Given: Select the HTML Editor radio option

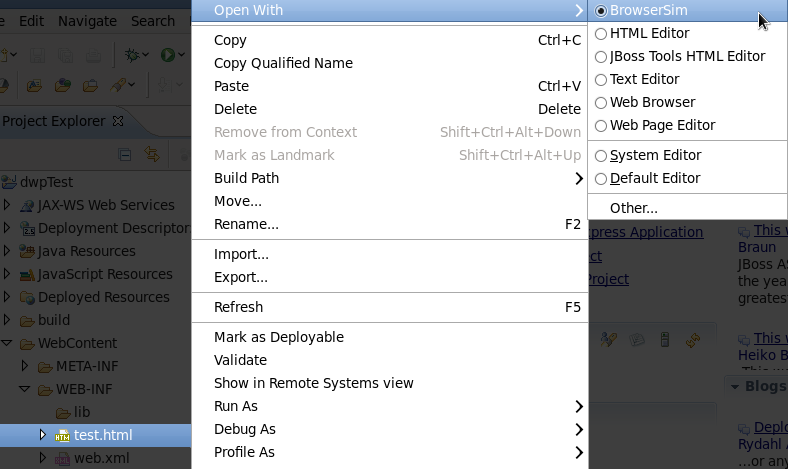Looking at the screenshot, I should [601, 33].
